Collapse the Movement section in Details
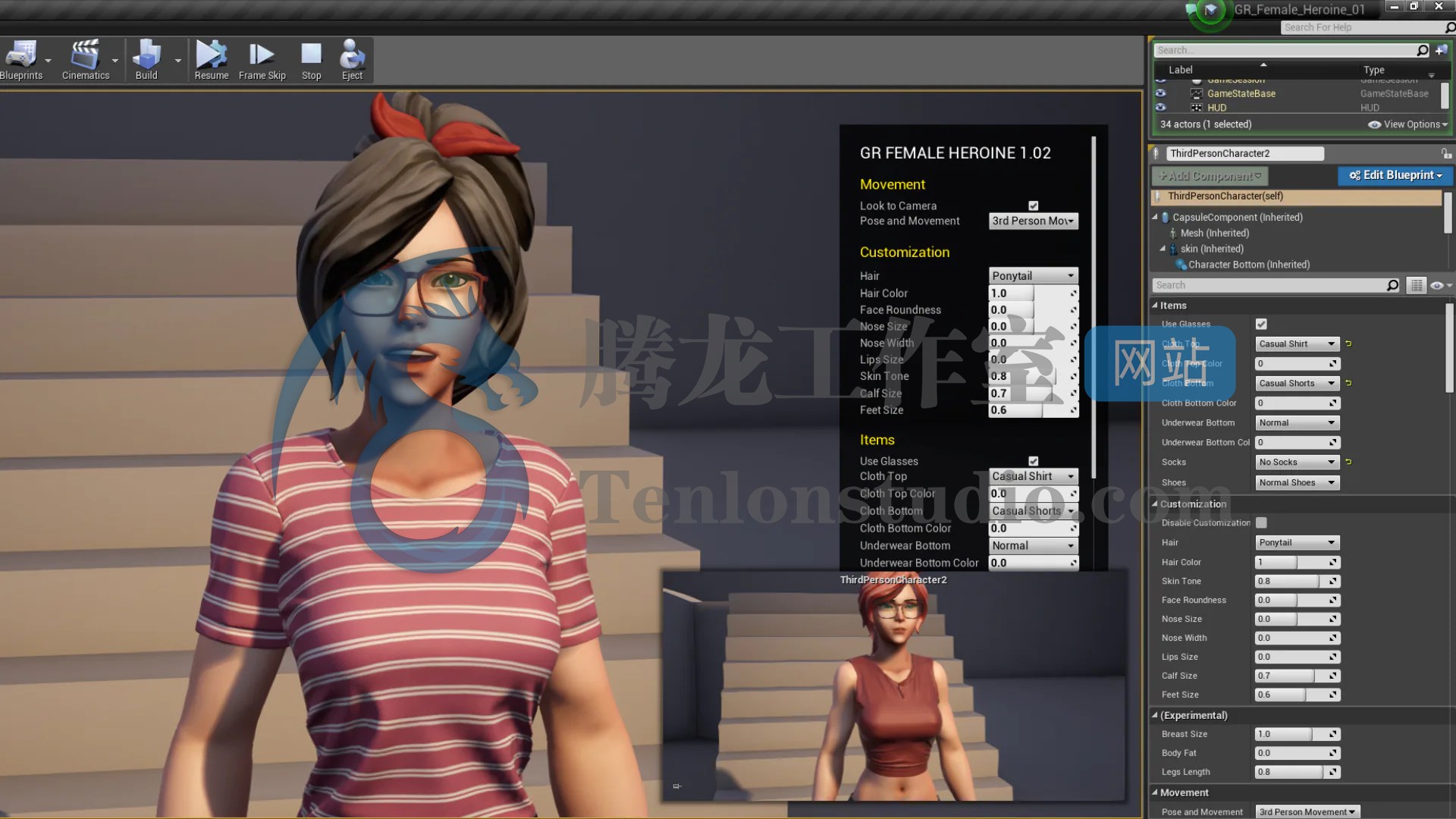 point(1155,792)
